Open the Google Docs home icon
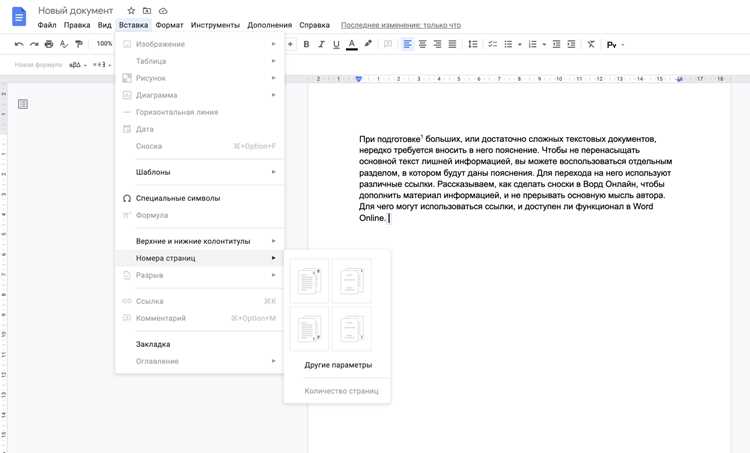Screen dimensions: 750x453 pyautogui.click(x=19, y=17)
